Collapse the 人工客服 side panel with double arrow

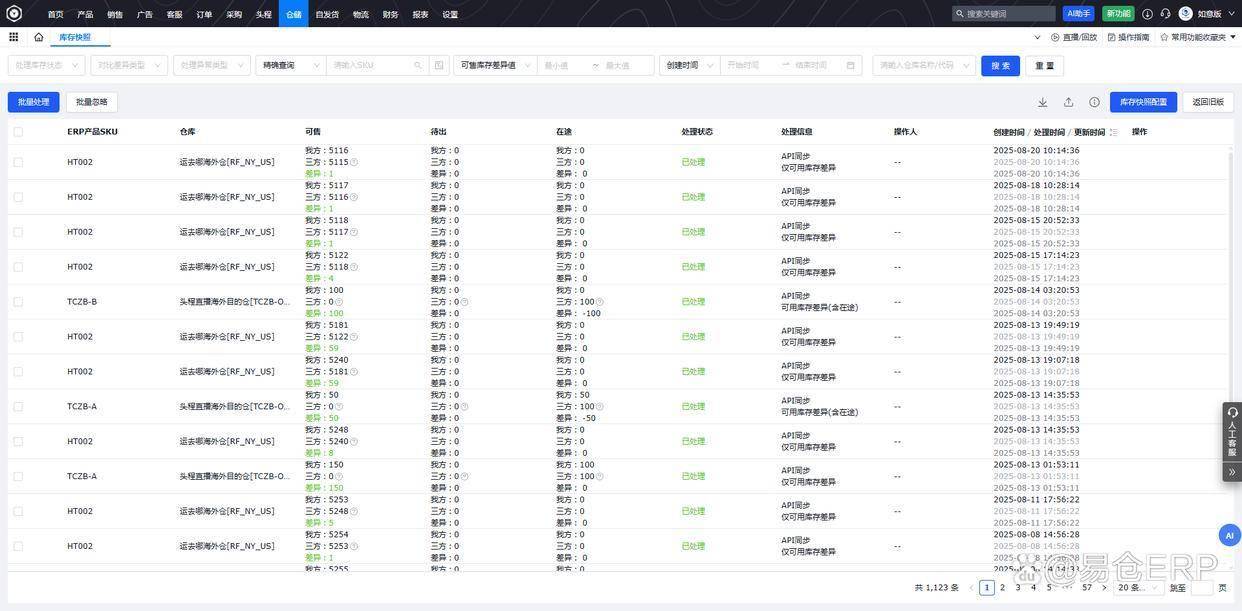click(x=1232, y=472)
